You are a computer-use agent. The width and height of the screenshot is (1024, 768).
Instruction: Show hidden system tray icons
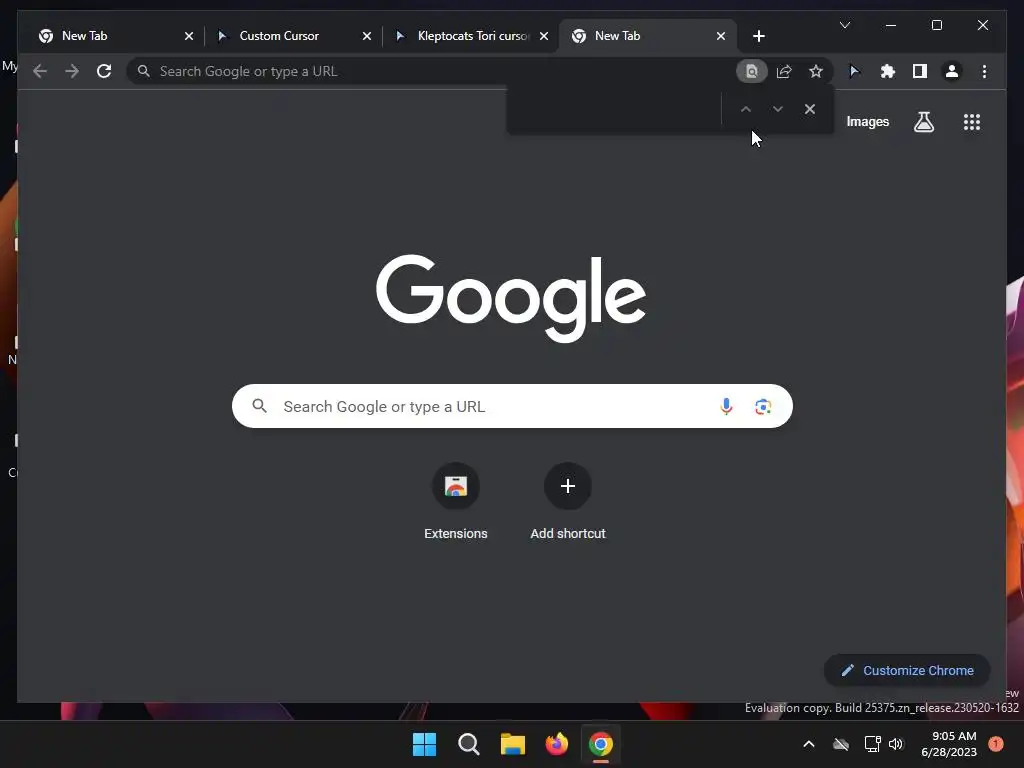808,744
